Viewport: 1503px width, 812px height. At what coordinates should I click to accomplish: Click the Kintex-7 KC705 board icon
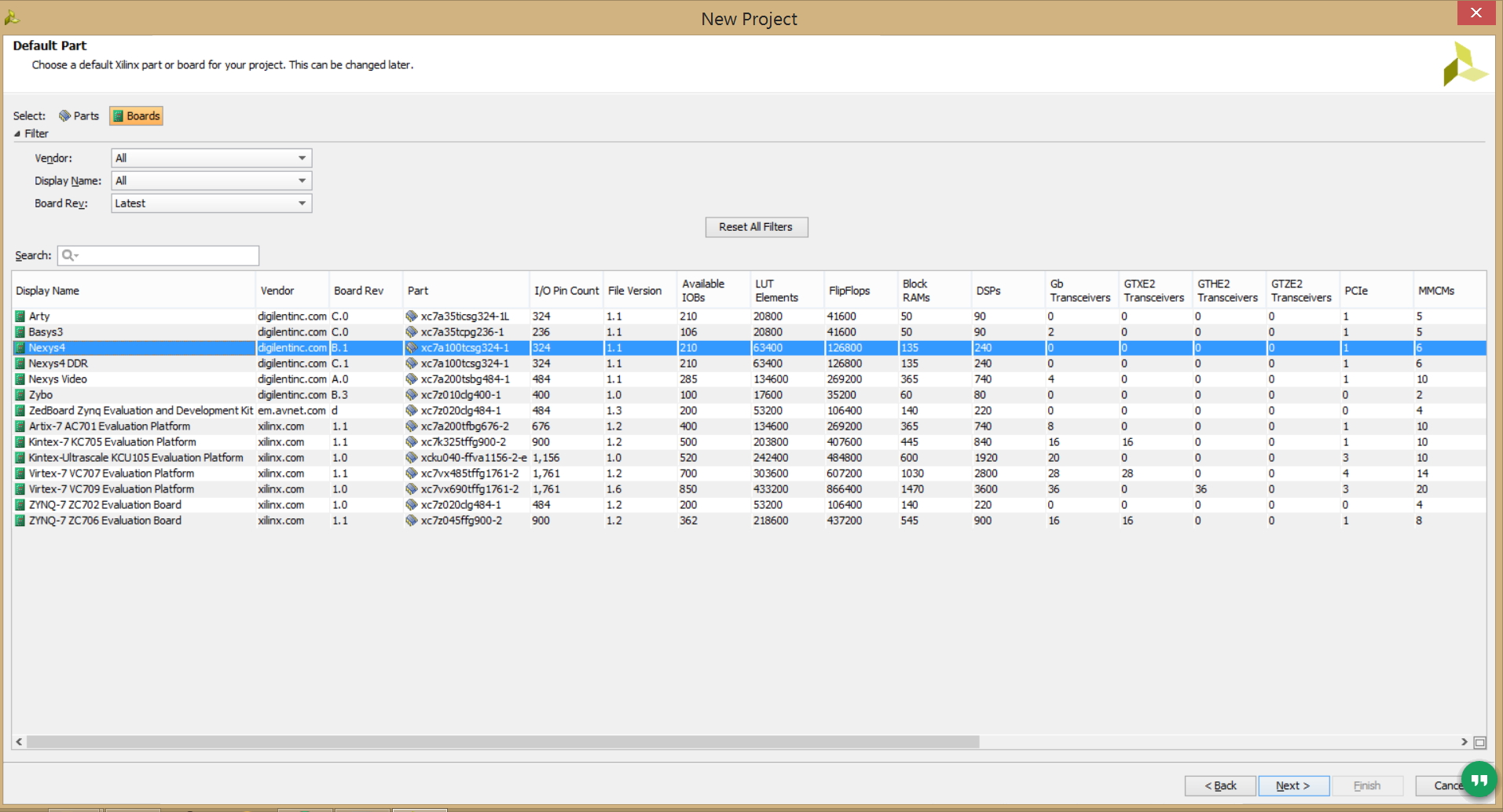click(20, 442)
